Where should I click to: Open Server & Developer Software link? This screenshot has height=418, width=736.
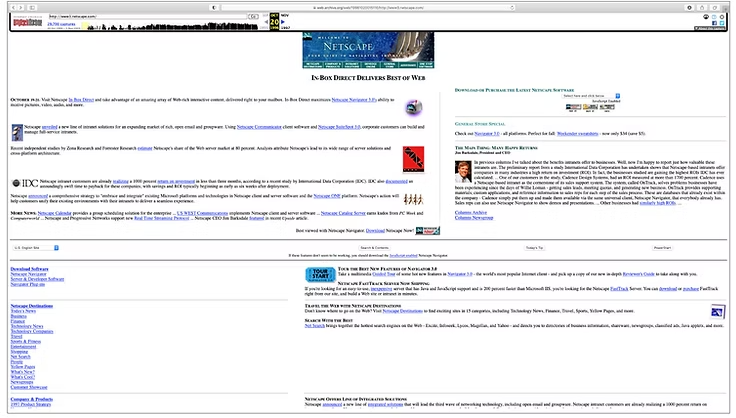[37, 279]
